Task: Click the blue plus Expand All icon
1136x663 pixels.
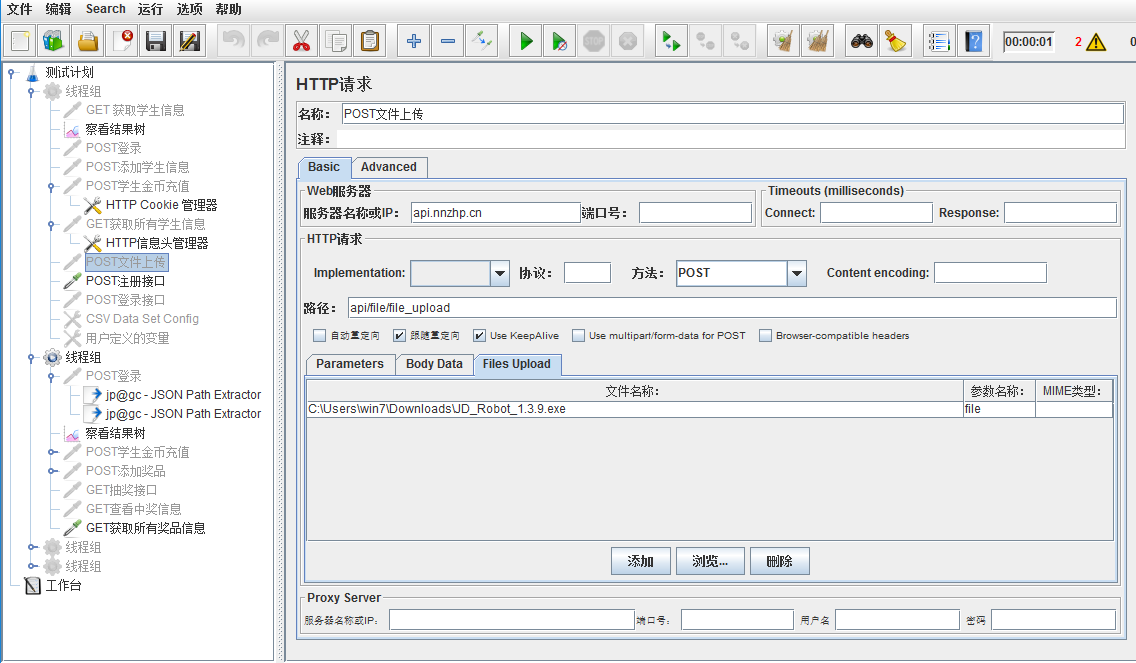Action: tap(414, 42)
